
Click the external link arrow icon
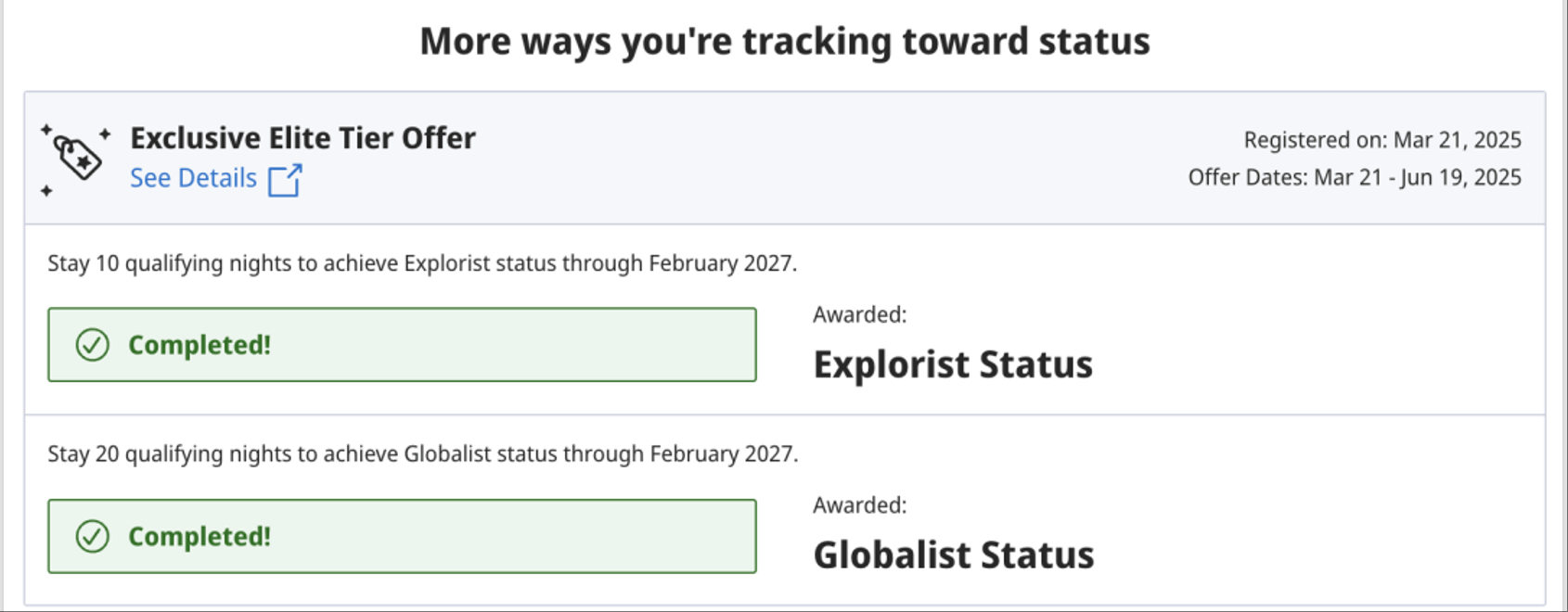click(285, 180)
